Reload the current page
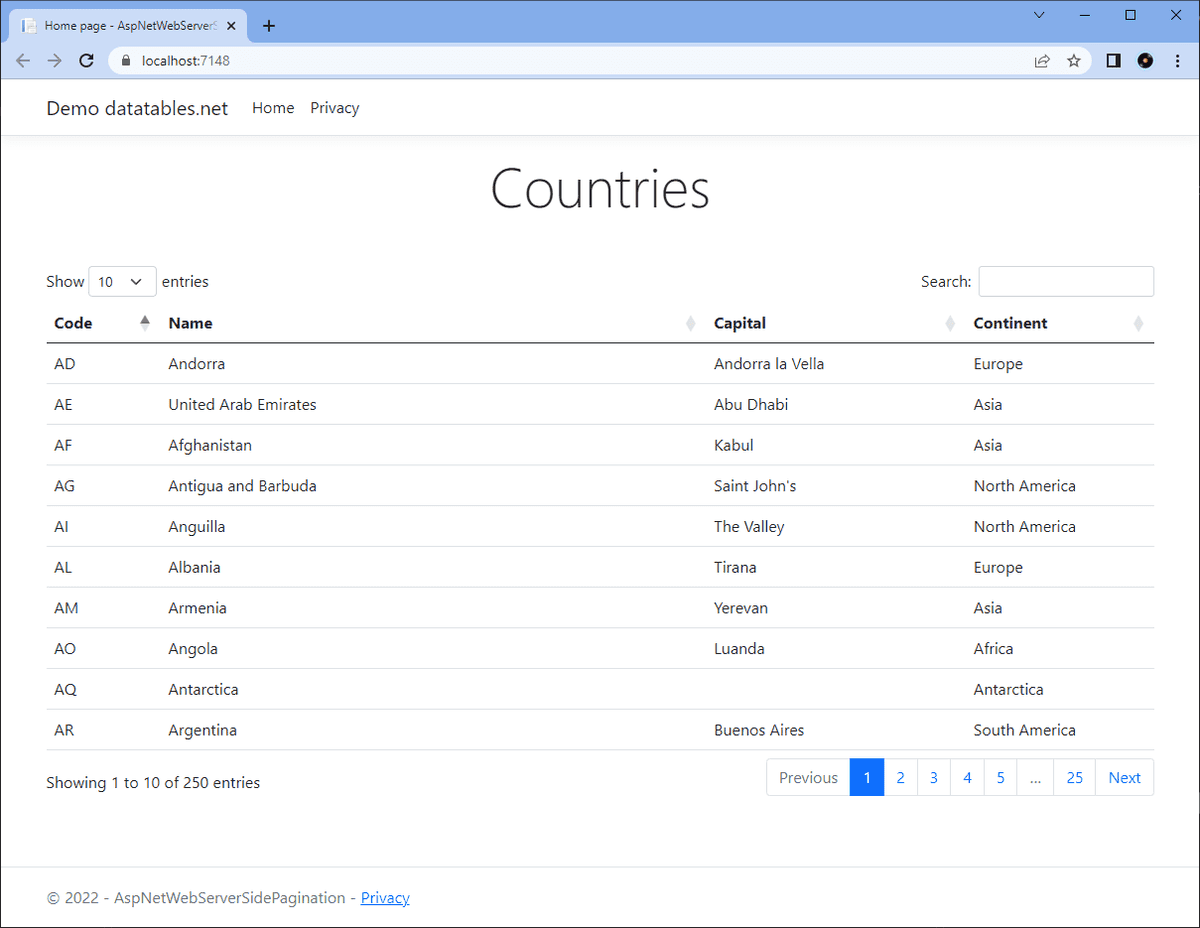This screenshot has height=928, width=1200. click(x=86, y=60)
